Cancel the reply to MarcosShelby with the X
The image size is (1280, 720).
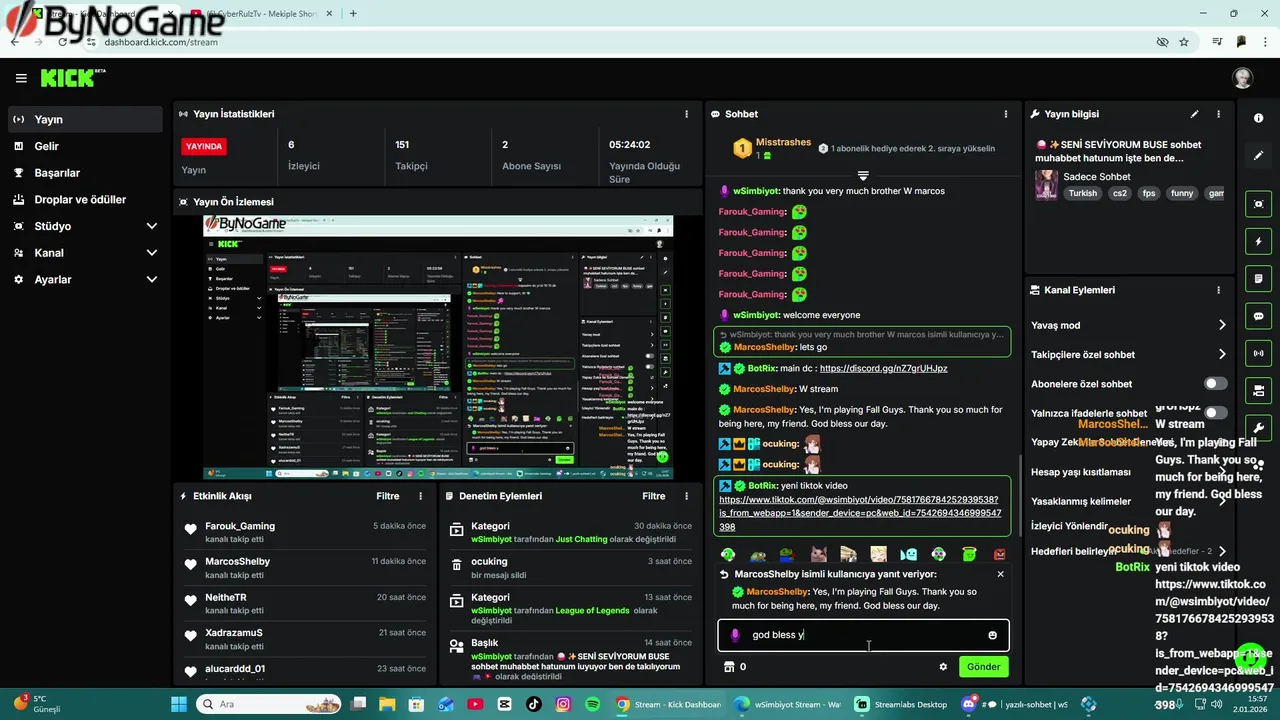[x=1000, y=574]
